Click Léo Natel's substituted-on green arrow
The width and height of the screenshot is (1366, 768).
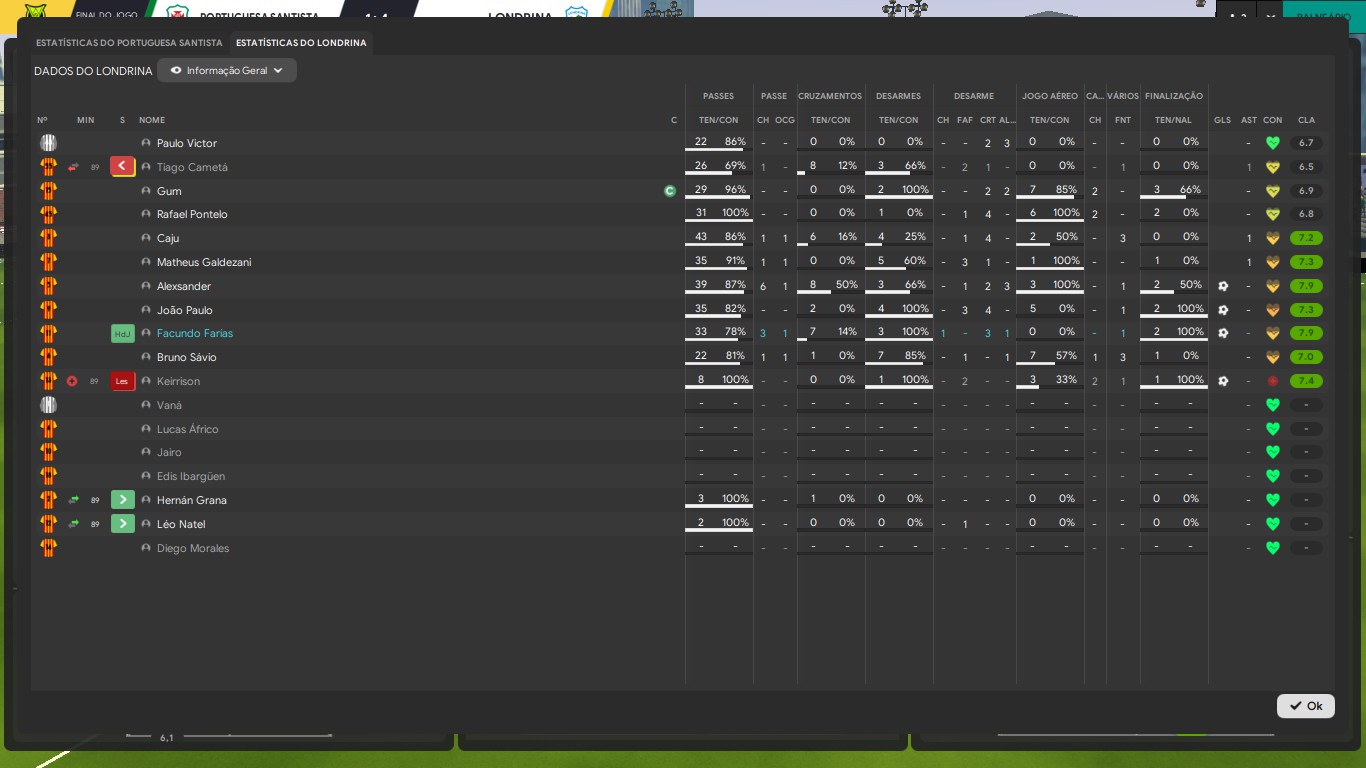123,524
